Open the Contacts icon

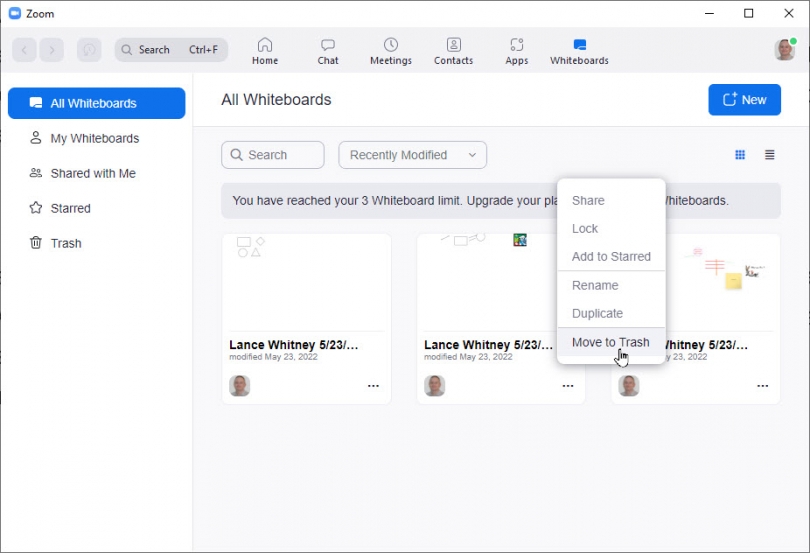tap(453, 45)
